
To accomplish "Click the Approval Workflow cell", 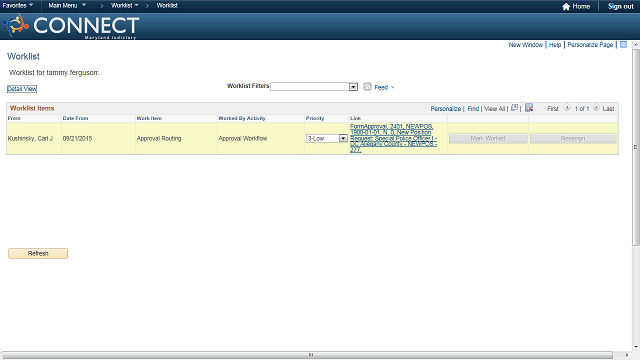I will coord(242,138).
